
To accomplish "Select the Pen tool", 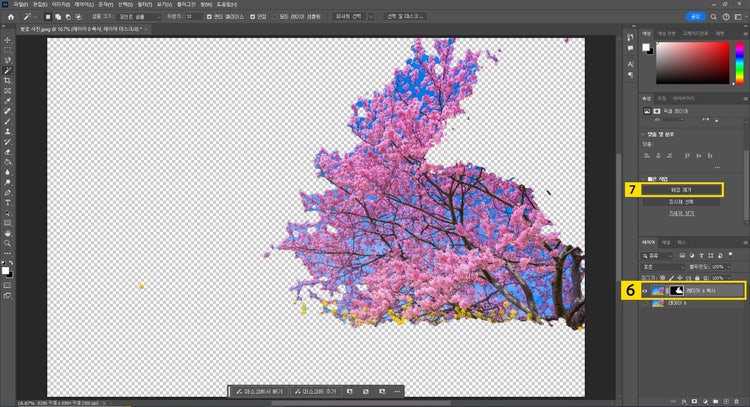I will (x=7, y=193).
